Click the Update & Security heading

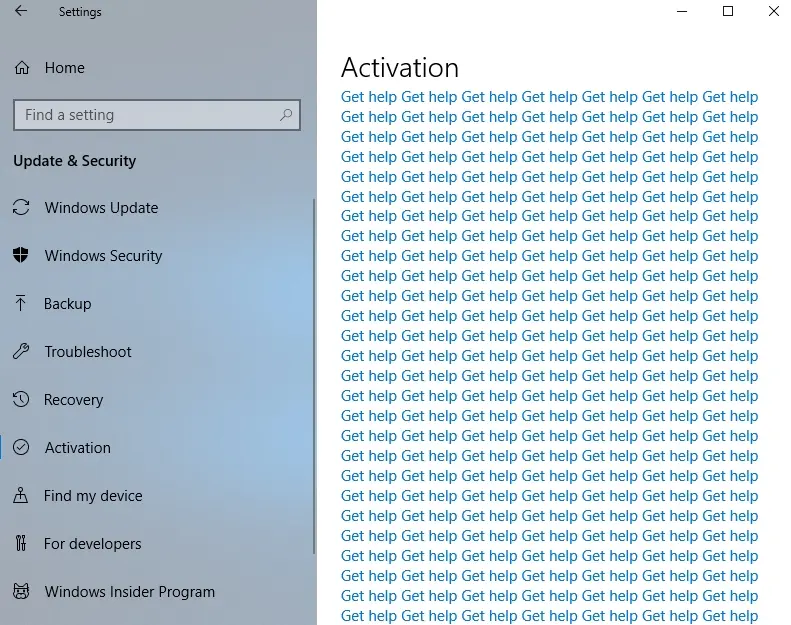75,161
